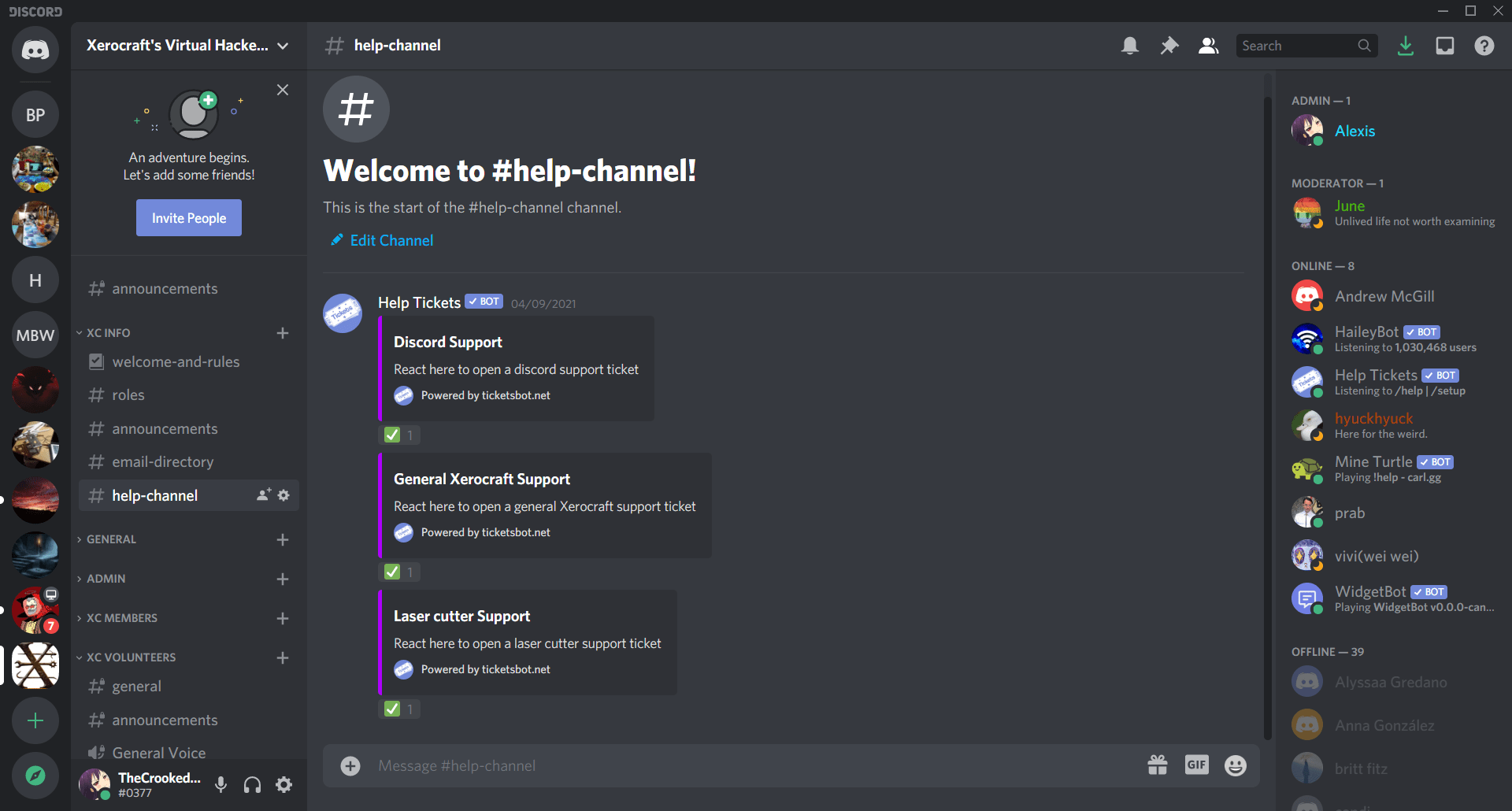Open the Discord home button
Image resolution: width=1512 pixels, height=811 pixels.
tap(35, 50)
